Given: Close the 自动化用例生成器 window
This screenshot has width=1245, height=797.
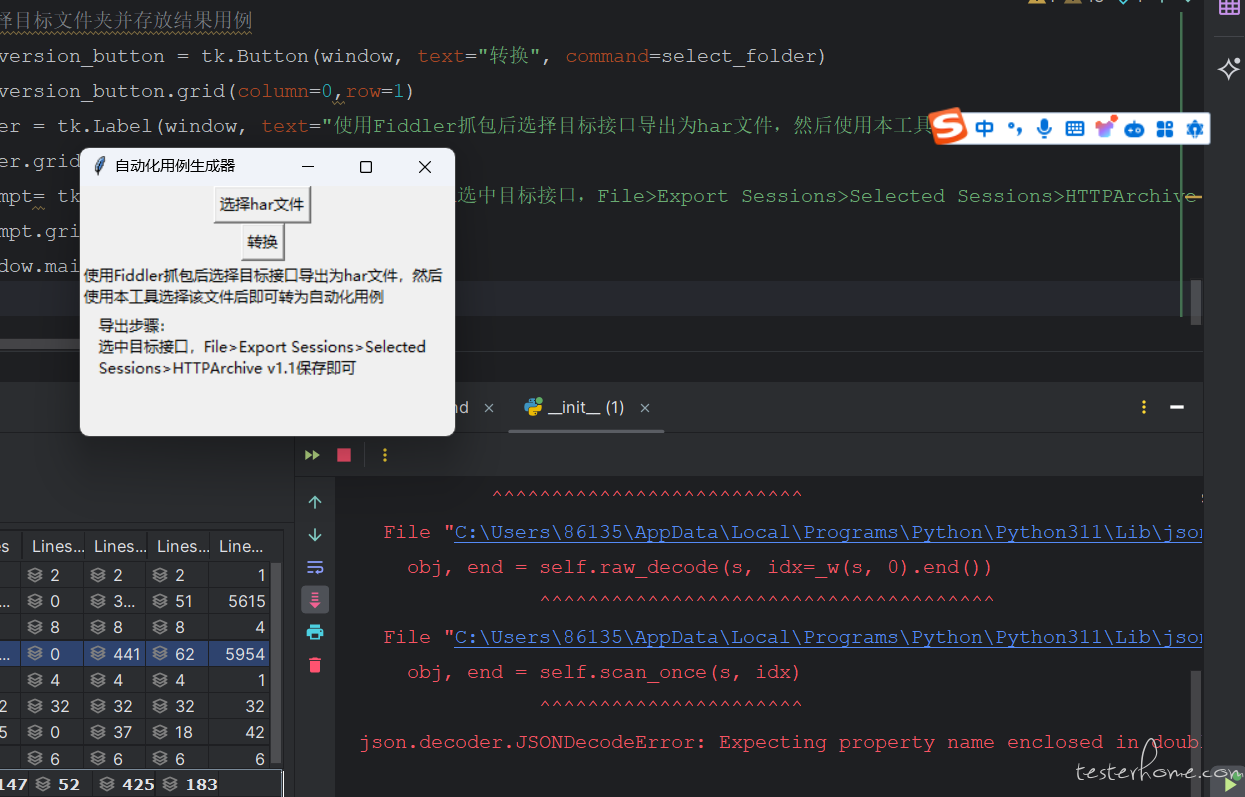Looking at the screenshot, I should pos(425,167).
